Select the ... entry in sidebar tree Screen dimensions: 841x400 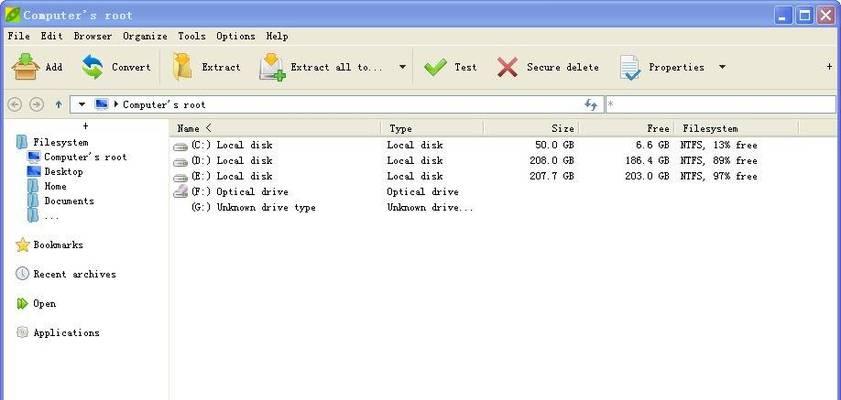tap(51, 217)
